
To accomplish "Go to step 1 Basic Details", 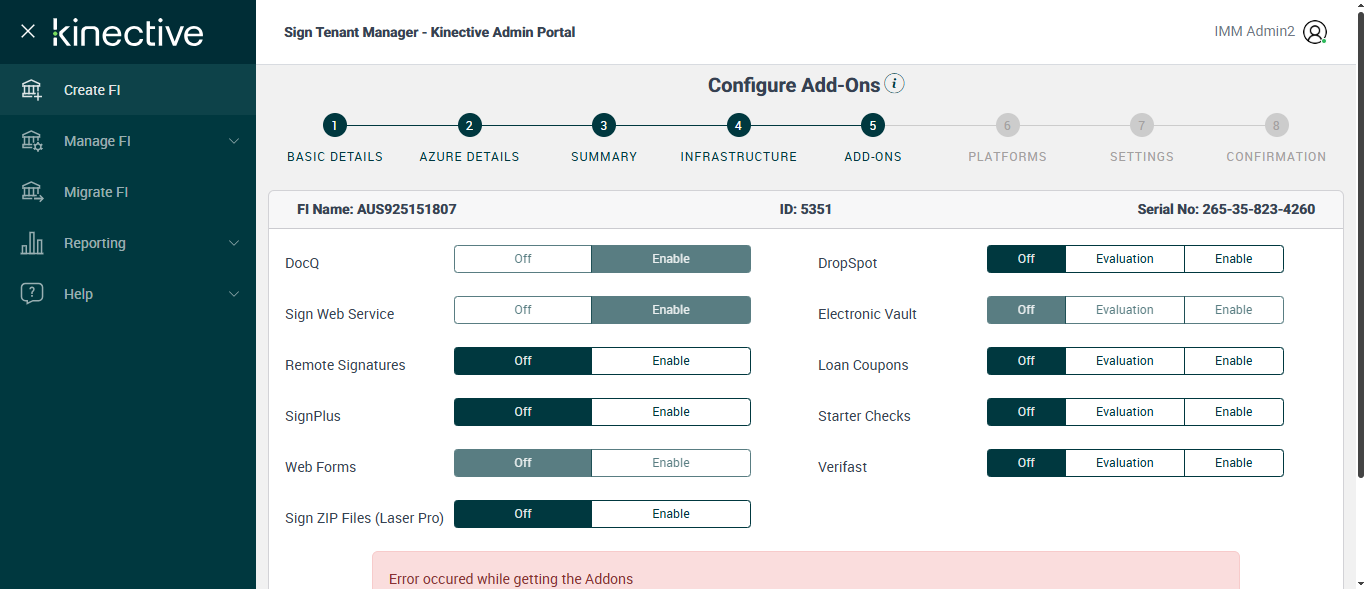I will [x=335, y=125].
